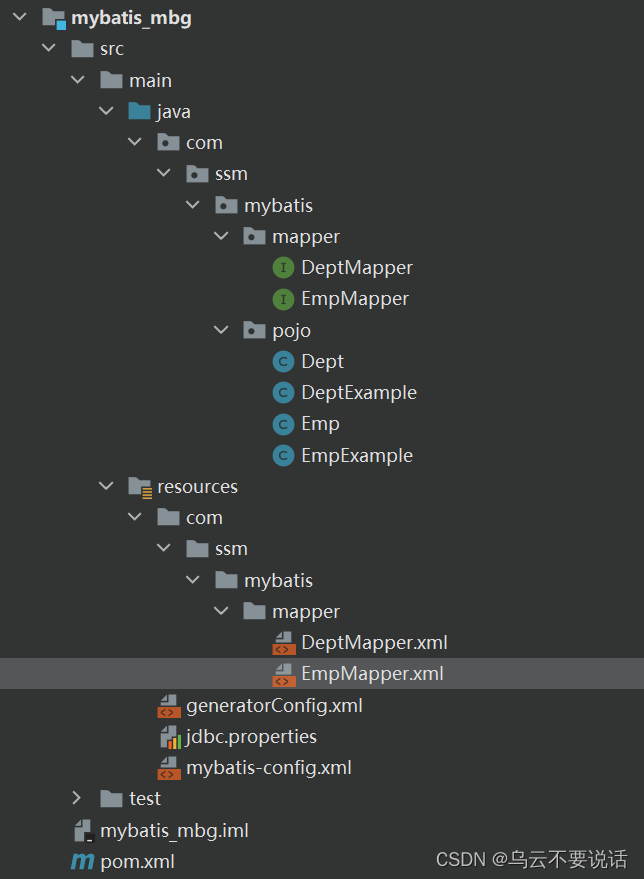The image size is (644, 879).
Task: Select the Dept class entry
Action: (322, 362)
